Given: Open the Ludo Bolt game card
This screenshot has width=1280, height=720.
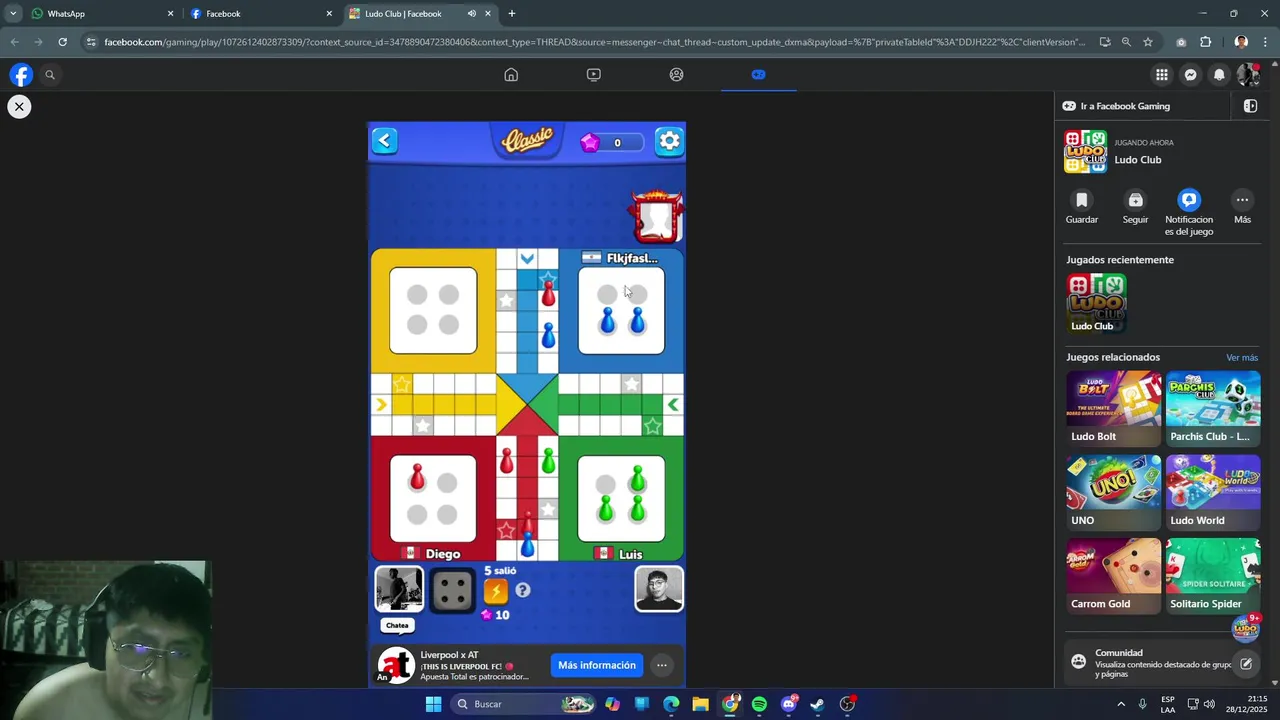Looking at the screenshot, I should pyautogui.click(x=1113, y=408).
